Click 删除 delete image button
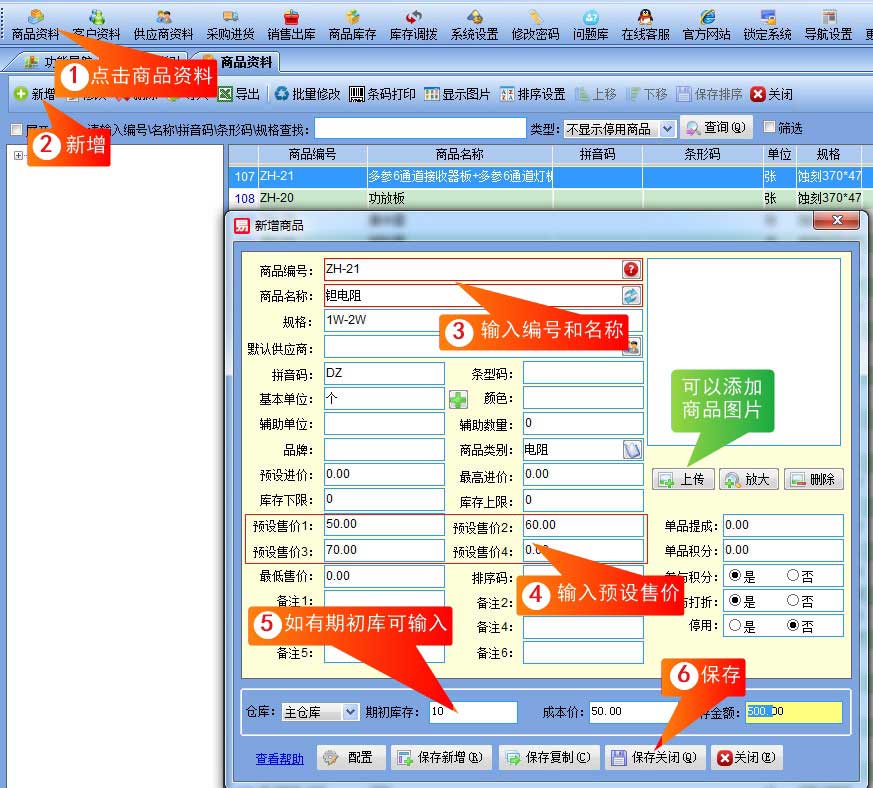This screenshot has height=788, width=873. 814,479
